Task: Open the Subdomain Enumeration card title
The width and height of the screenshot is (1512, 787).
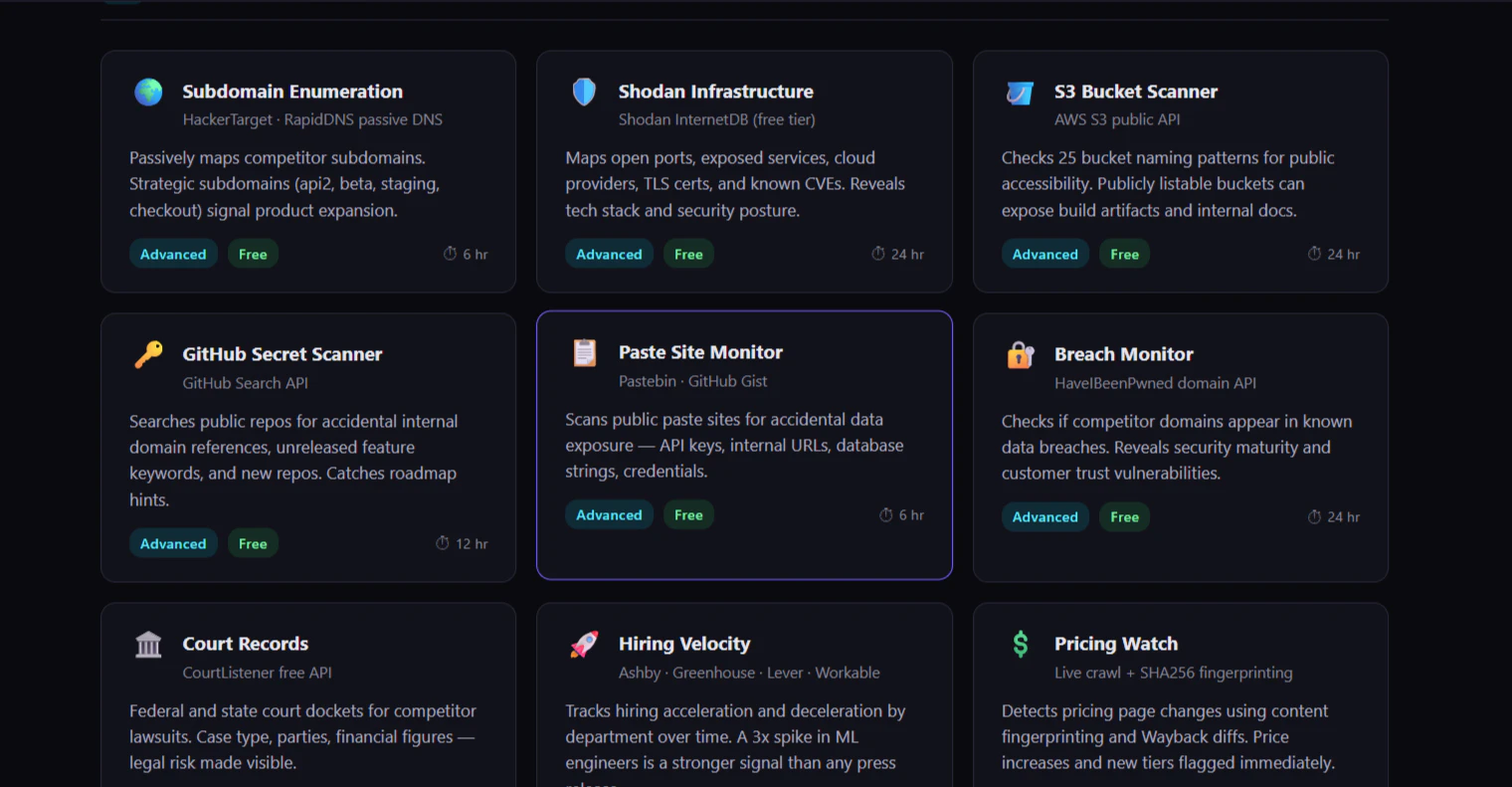Action: [x=292, y=92]
